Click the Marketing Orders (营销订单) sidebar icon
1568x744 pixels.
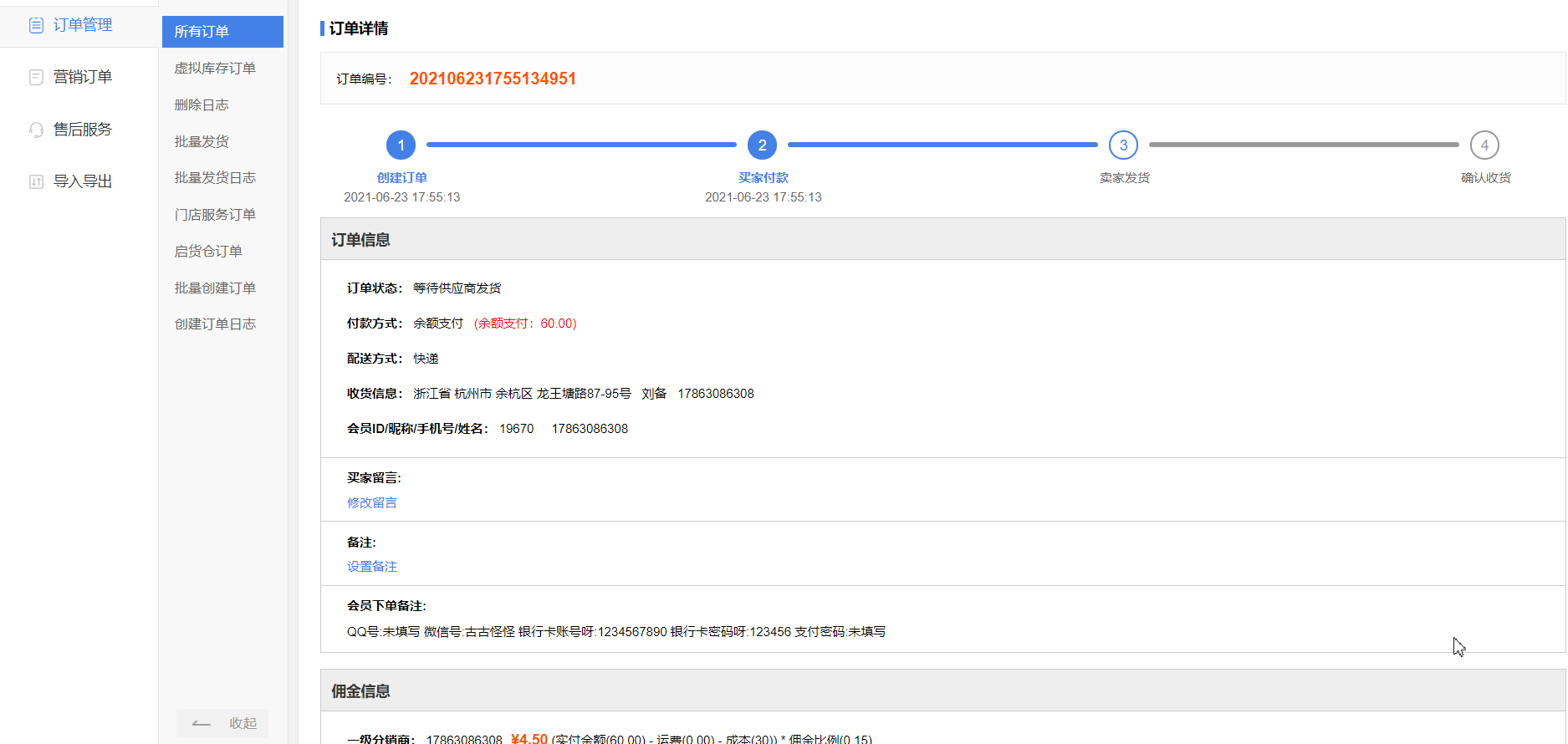tap(36, 77)
